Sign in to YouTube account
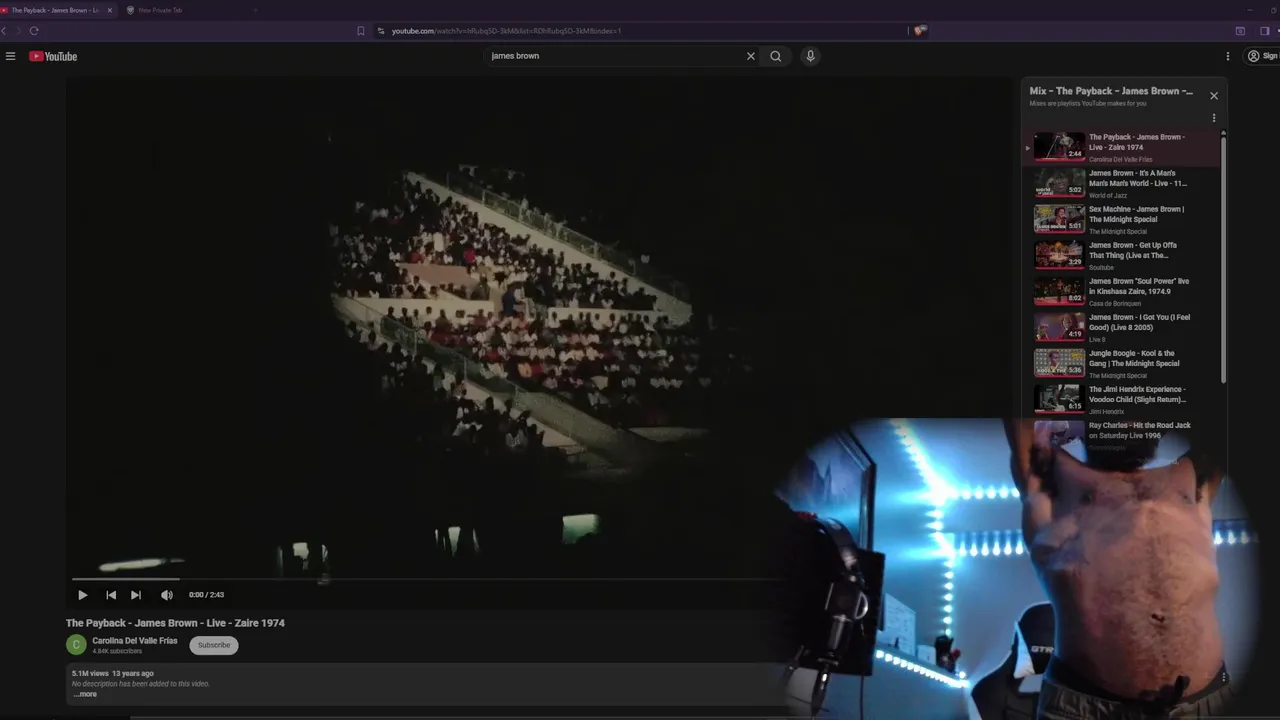The width and height of the screenshot is (1280, 720). pos(1262,56)
